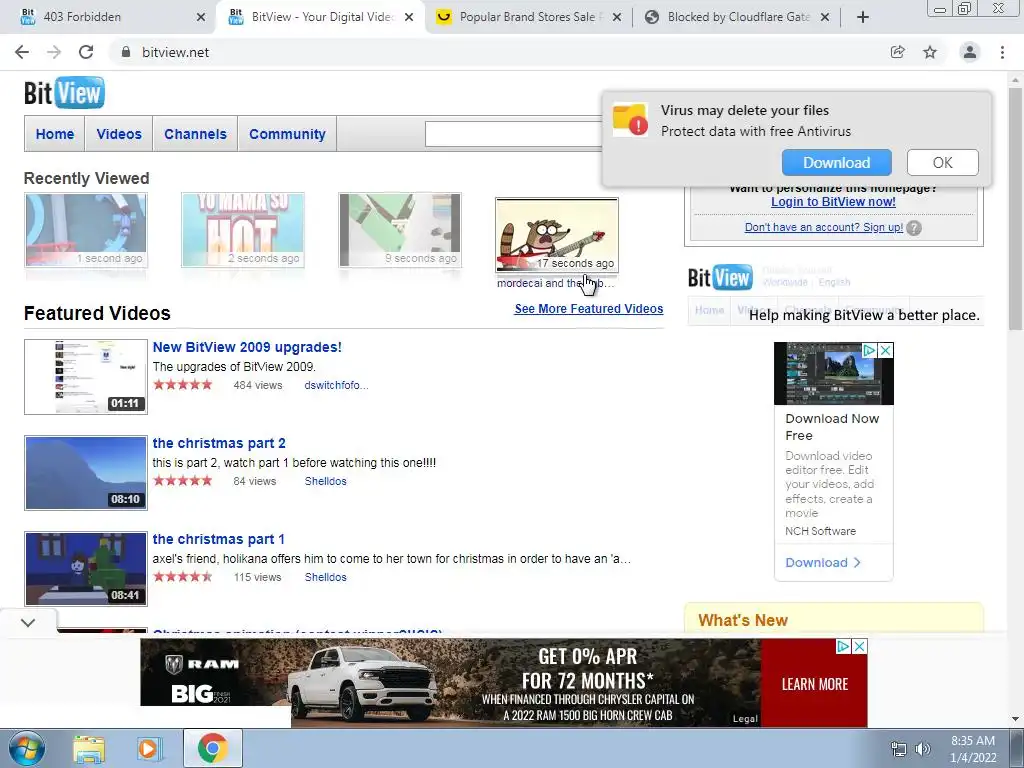Click Don't have an account? Sign up
This screenshot has height=768, width=1024.
point(824,227)
